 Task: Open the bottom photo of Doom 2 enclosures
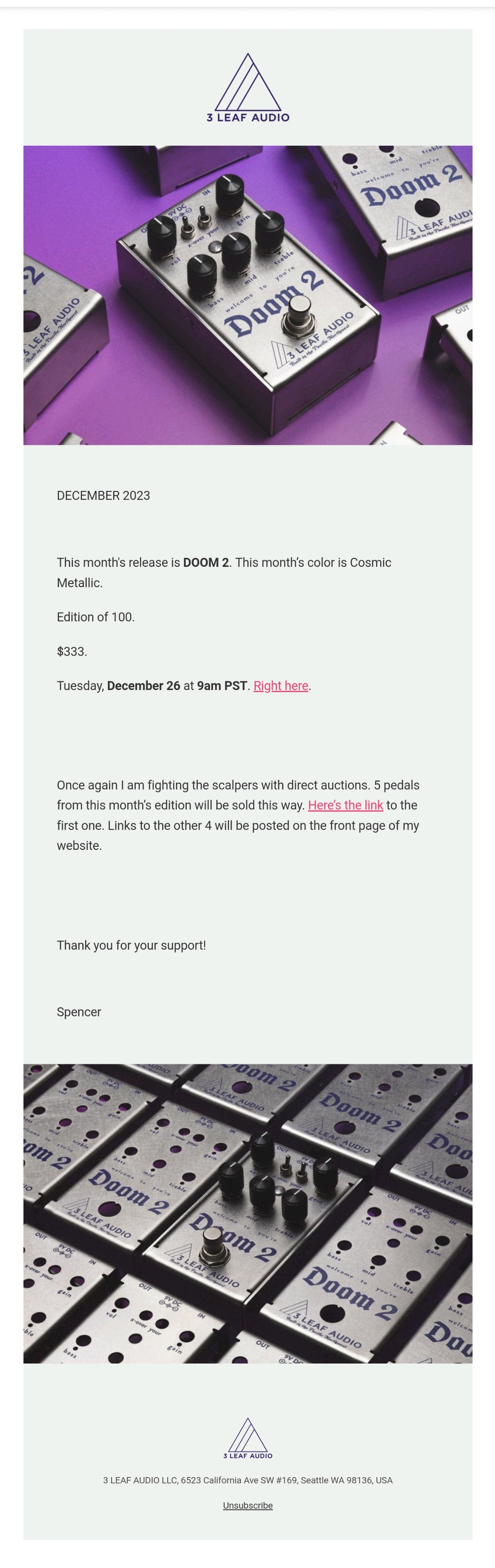point(248,1213)
